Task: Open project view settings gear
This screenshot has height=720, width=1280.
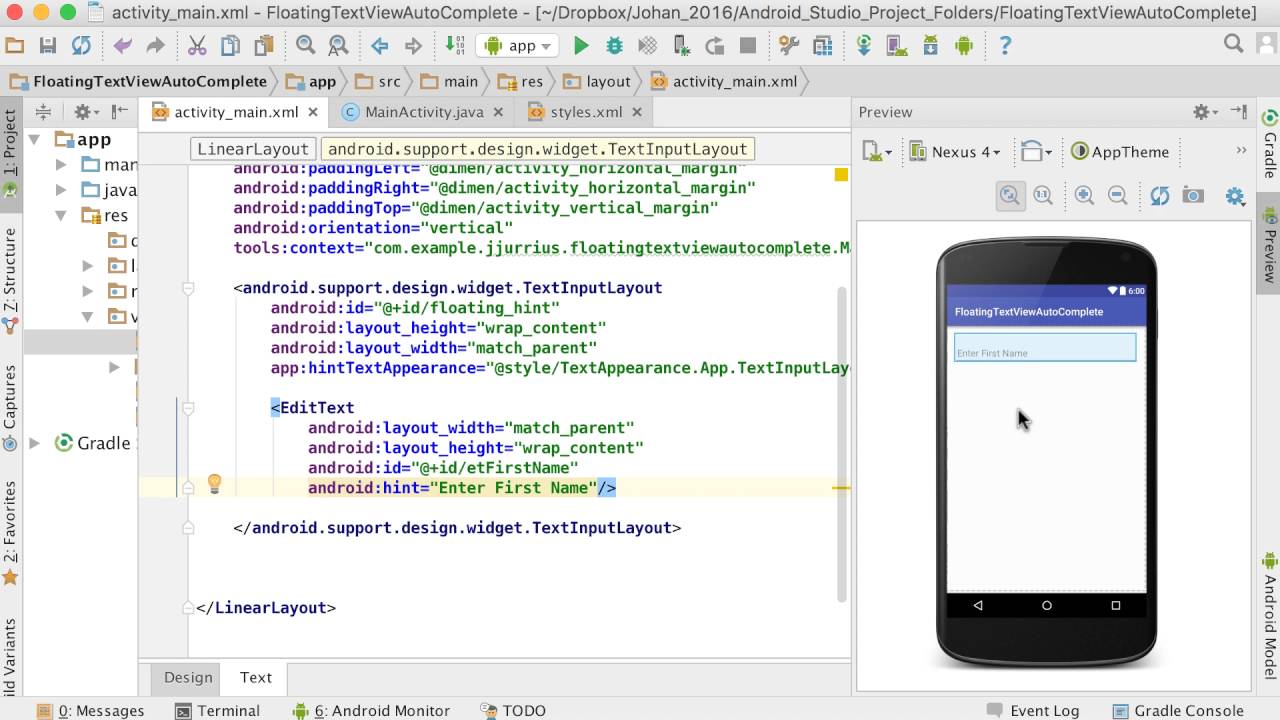Action: [x=86, y=112]
